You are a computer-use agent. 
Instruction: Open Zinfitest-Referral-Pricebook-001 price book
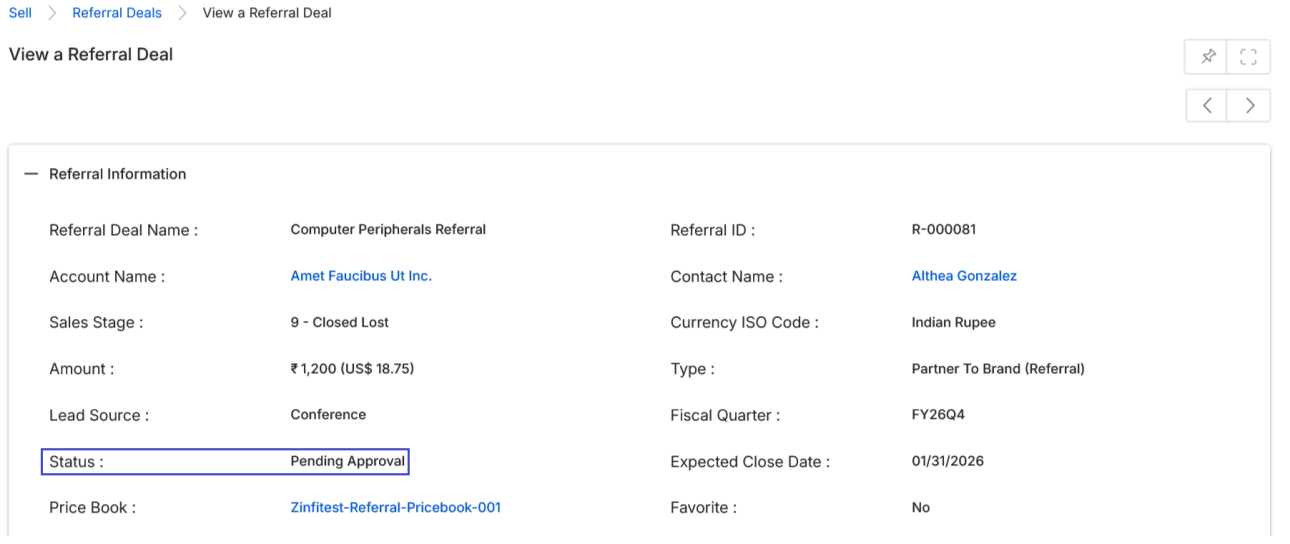click(x=395, y=508)
